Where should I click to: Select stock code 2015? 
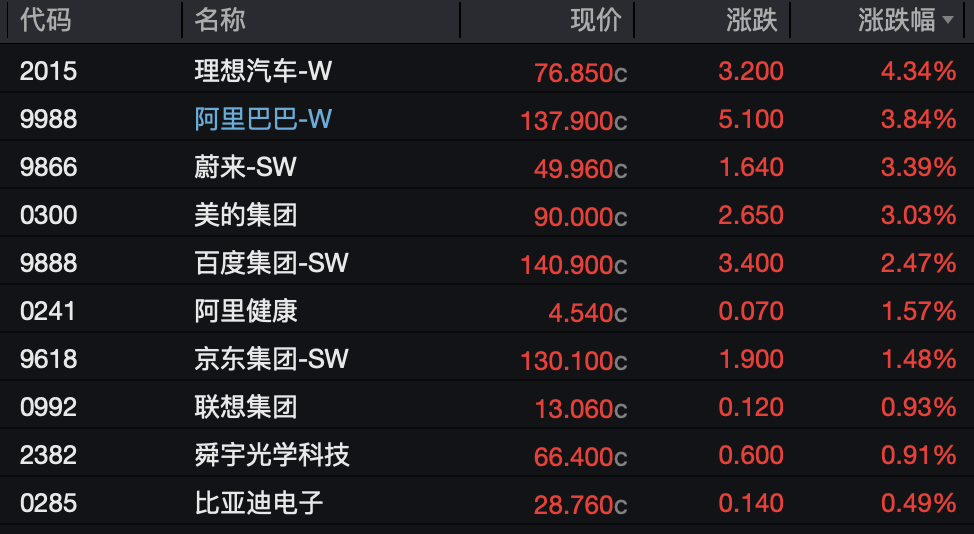pos(48,71)
